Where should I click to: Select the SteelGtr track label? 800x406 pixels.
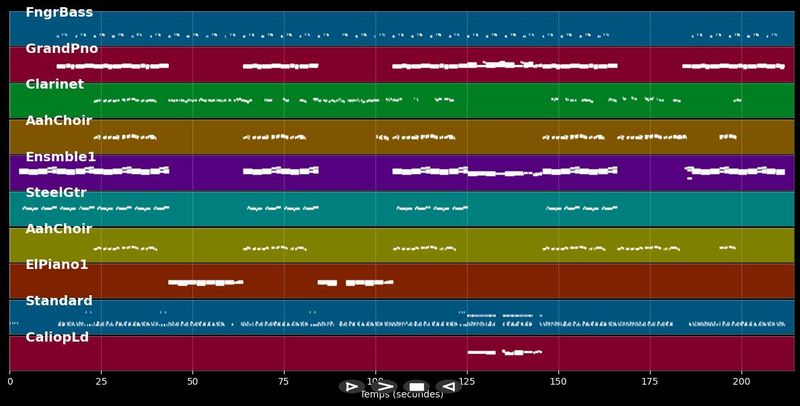56,193
